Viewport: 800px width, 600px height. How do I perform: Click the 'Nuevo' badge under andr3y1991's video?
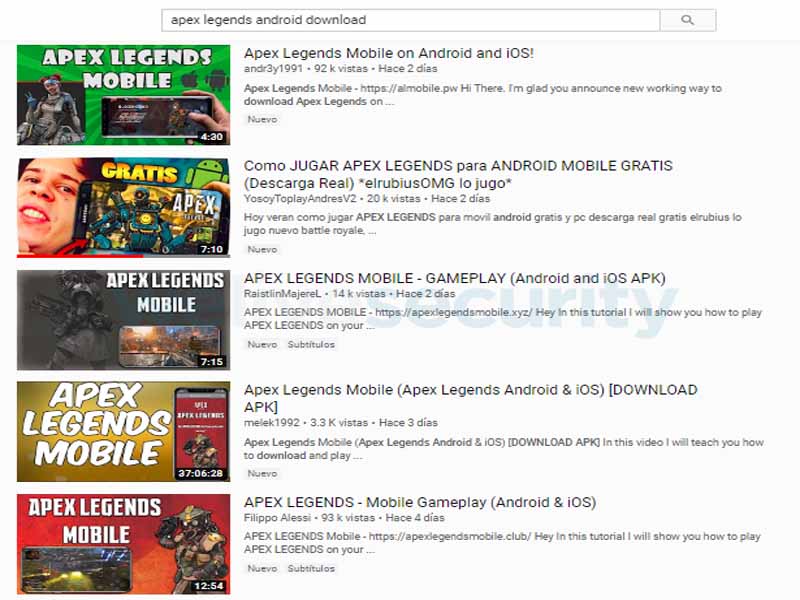click(x=262, y=119)
